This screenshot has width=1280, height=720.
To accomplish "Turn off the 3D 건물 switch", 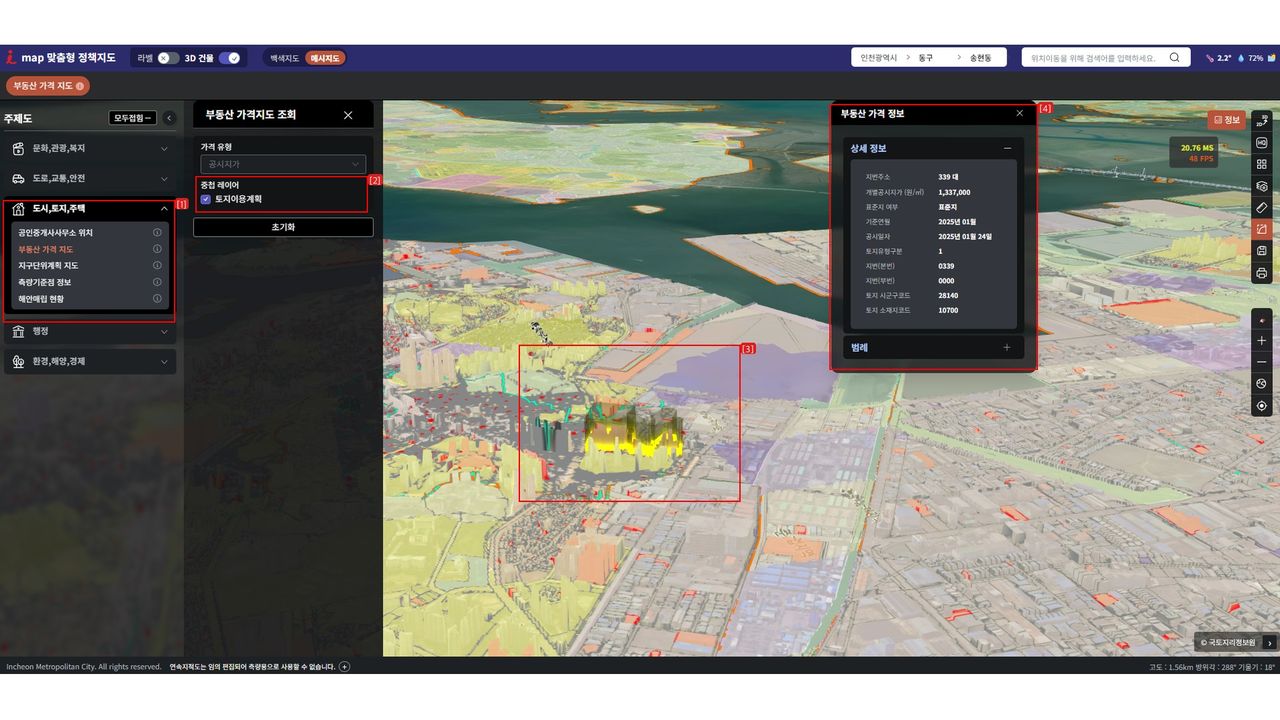I will [x=229, y=58].
